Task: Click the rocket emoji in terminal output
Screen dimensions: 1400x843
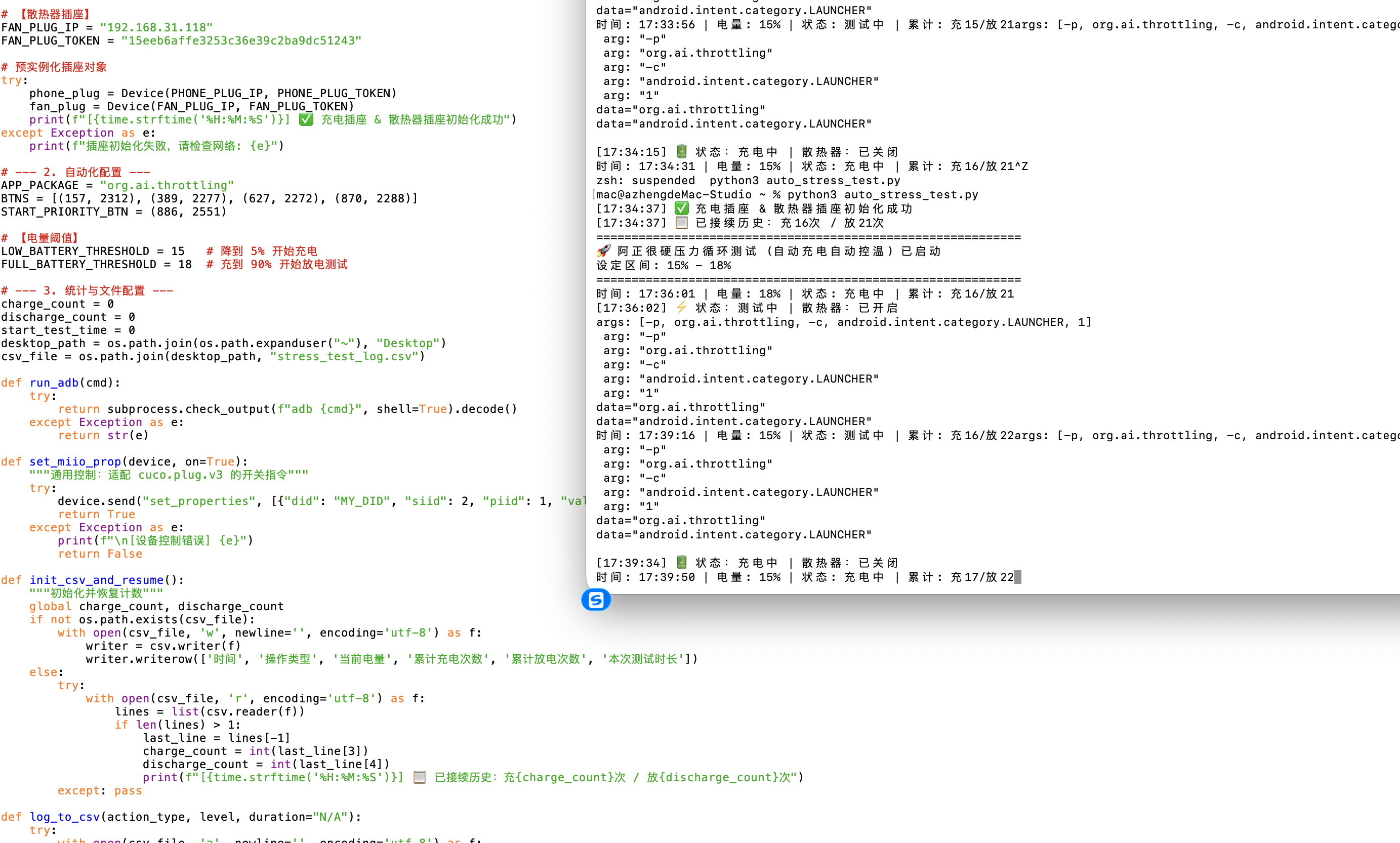Action: (x=603, y=251)
